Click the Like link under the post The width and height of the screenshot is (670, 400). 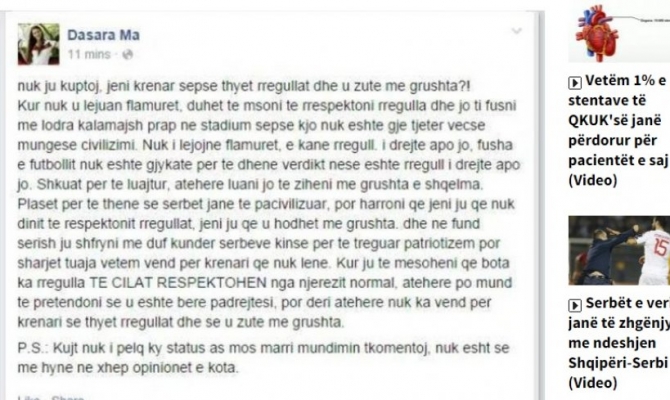tap(29, 397)
